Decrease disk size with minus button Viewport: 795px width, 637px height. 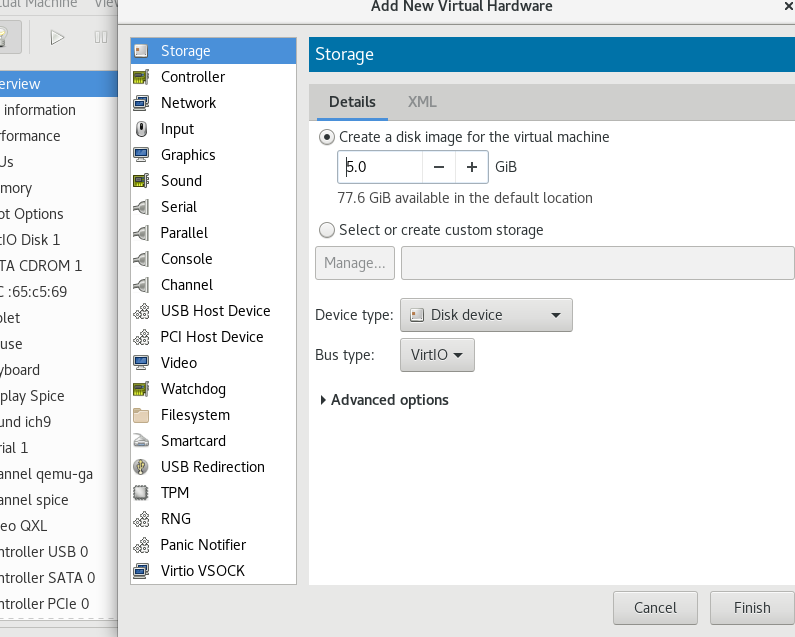point(439,167)
